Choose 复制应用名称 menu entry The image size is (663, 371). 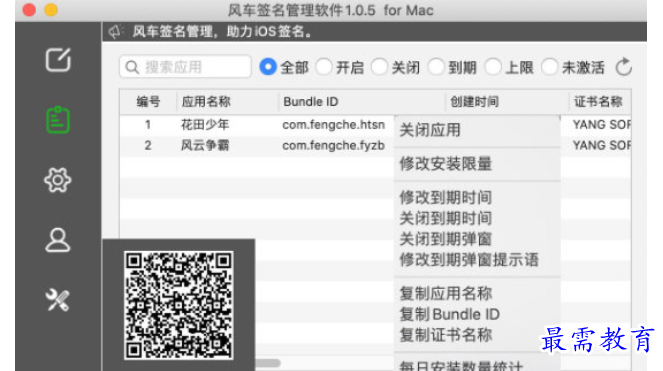(x=446, y=293)
